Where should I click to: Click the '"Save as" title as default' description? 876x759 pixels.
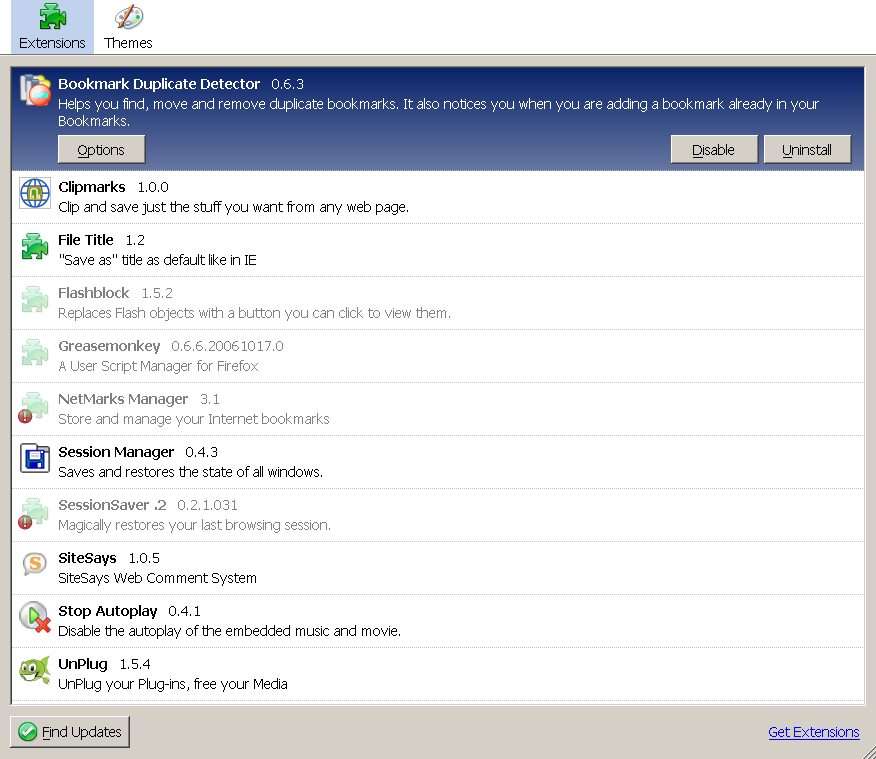coord(158,260)
